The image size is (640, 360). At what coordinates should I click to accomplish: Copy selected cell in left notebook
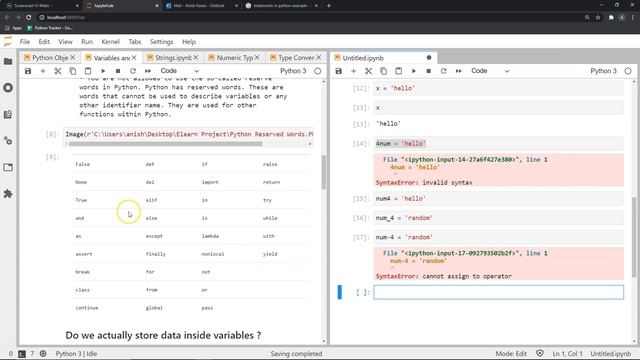click(73, 71)
